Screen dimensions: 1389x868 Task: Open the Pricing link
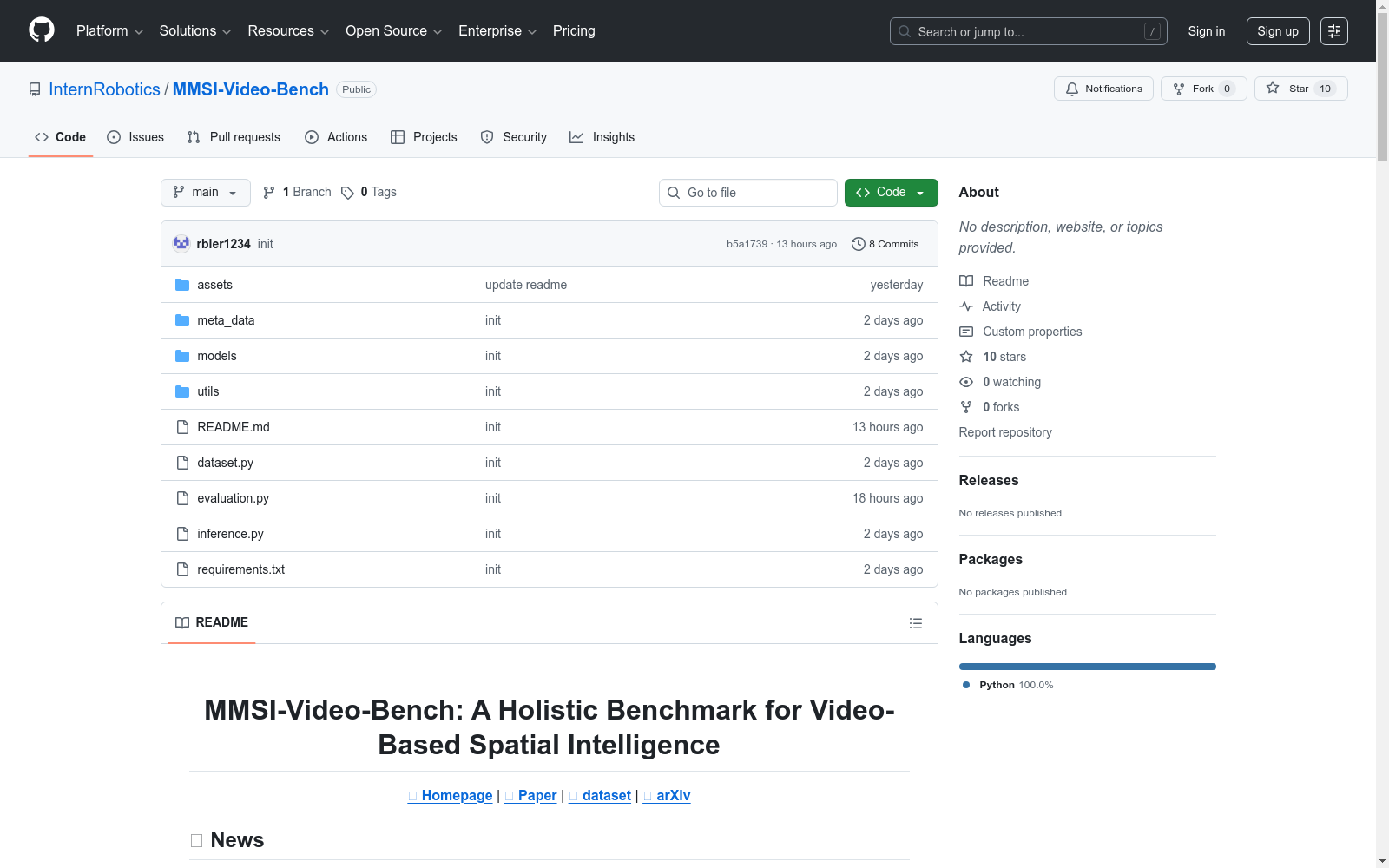tap(574, 31)
